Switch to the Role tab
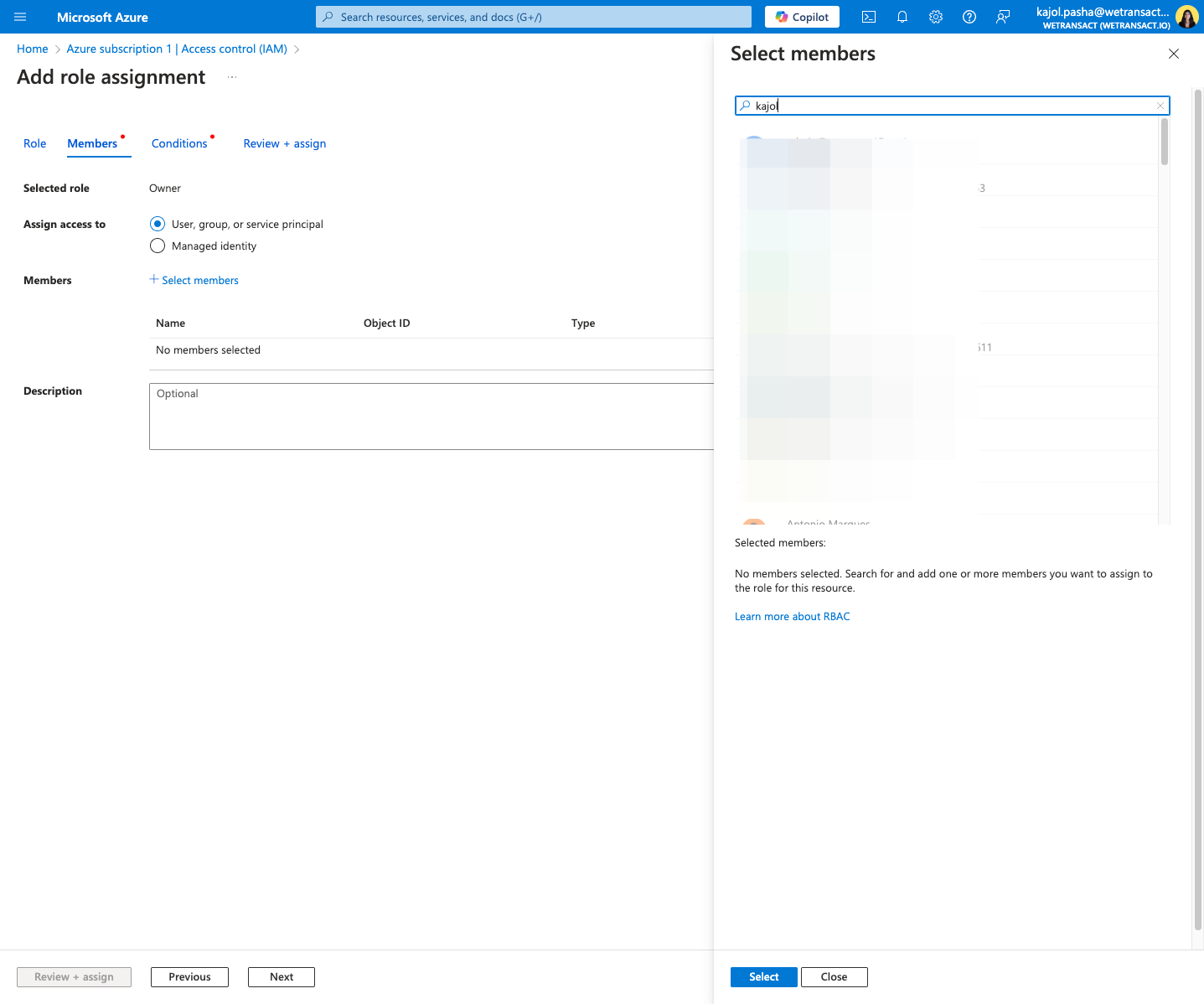This screenshot has height=1004, width=1204. click(35, 143)
